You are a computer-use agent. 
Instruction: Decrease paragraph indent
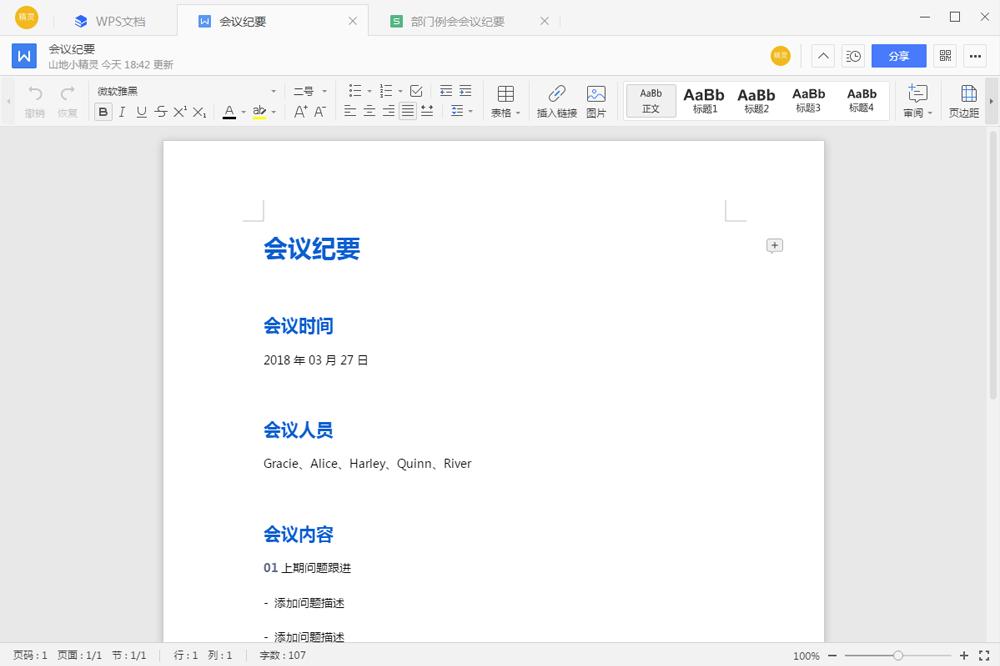446,91
